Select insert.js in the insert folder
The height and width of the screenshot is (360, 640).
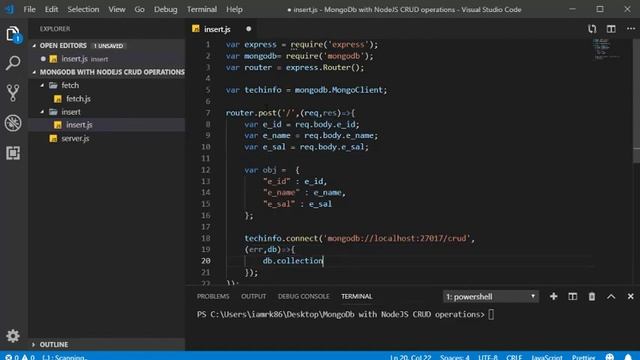[x=79, y=124]
